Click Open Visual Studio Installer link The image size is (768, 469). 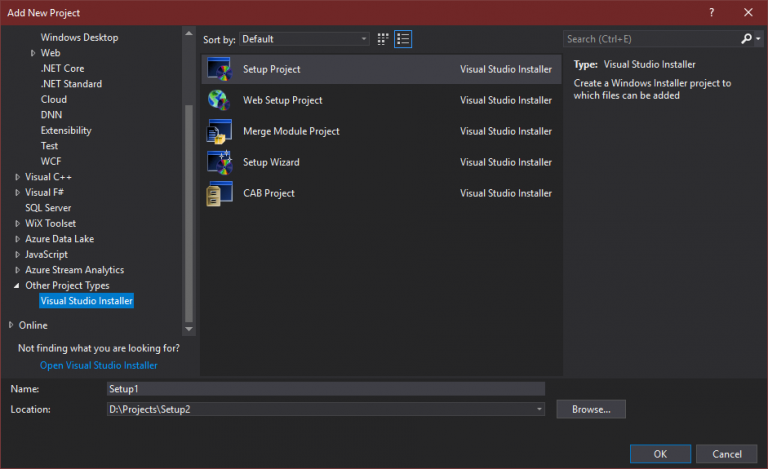pos(99,365)
